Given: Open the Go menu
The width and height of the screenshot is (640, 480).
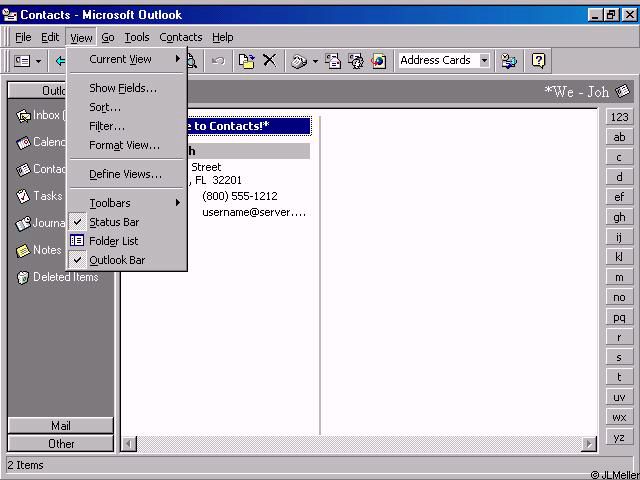Looking at the screenshot, I should (x=108, y=38).
